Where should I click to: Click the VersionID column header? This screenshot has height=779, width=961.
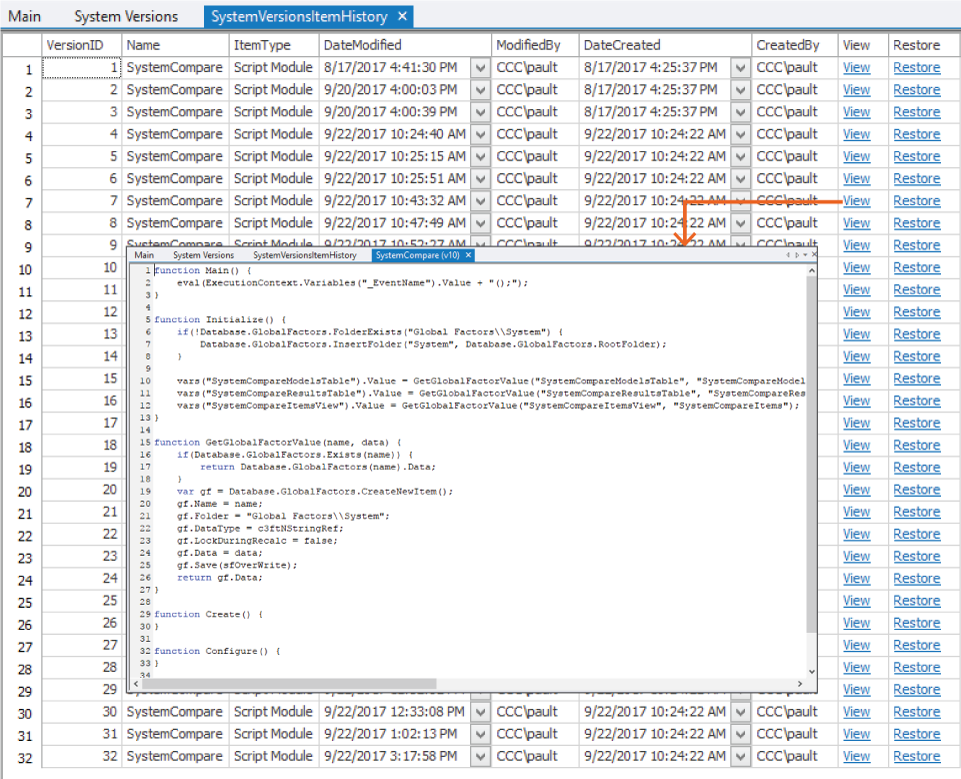[x=82, y=45]
